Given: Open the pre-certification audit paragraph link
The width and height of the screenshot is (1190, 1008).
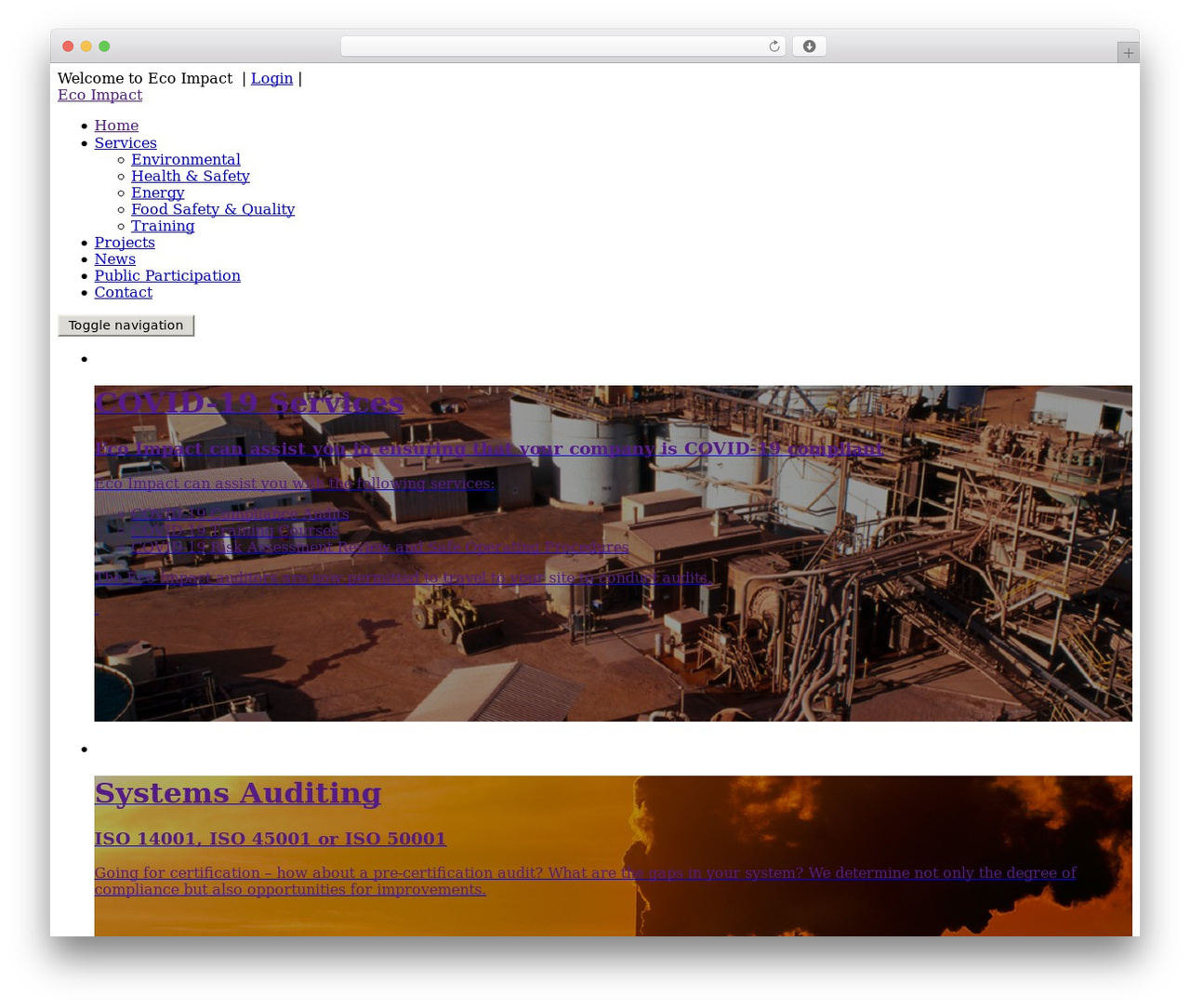Looking at the screenshot, I should click(586, 882).
